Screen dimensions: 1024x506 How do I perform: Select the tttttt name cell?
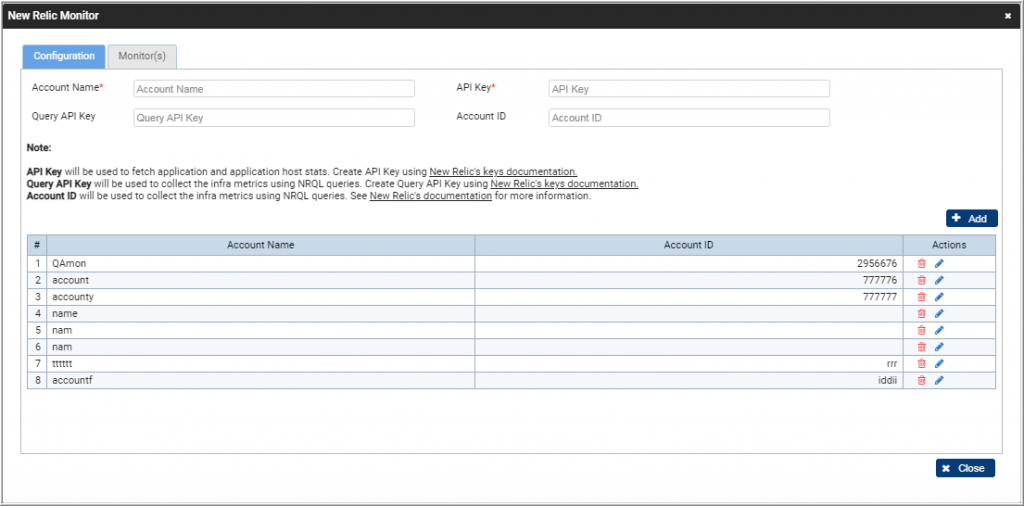(261, 363)
